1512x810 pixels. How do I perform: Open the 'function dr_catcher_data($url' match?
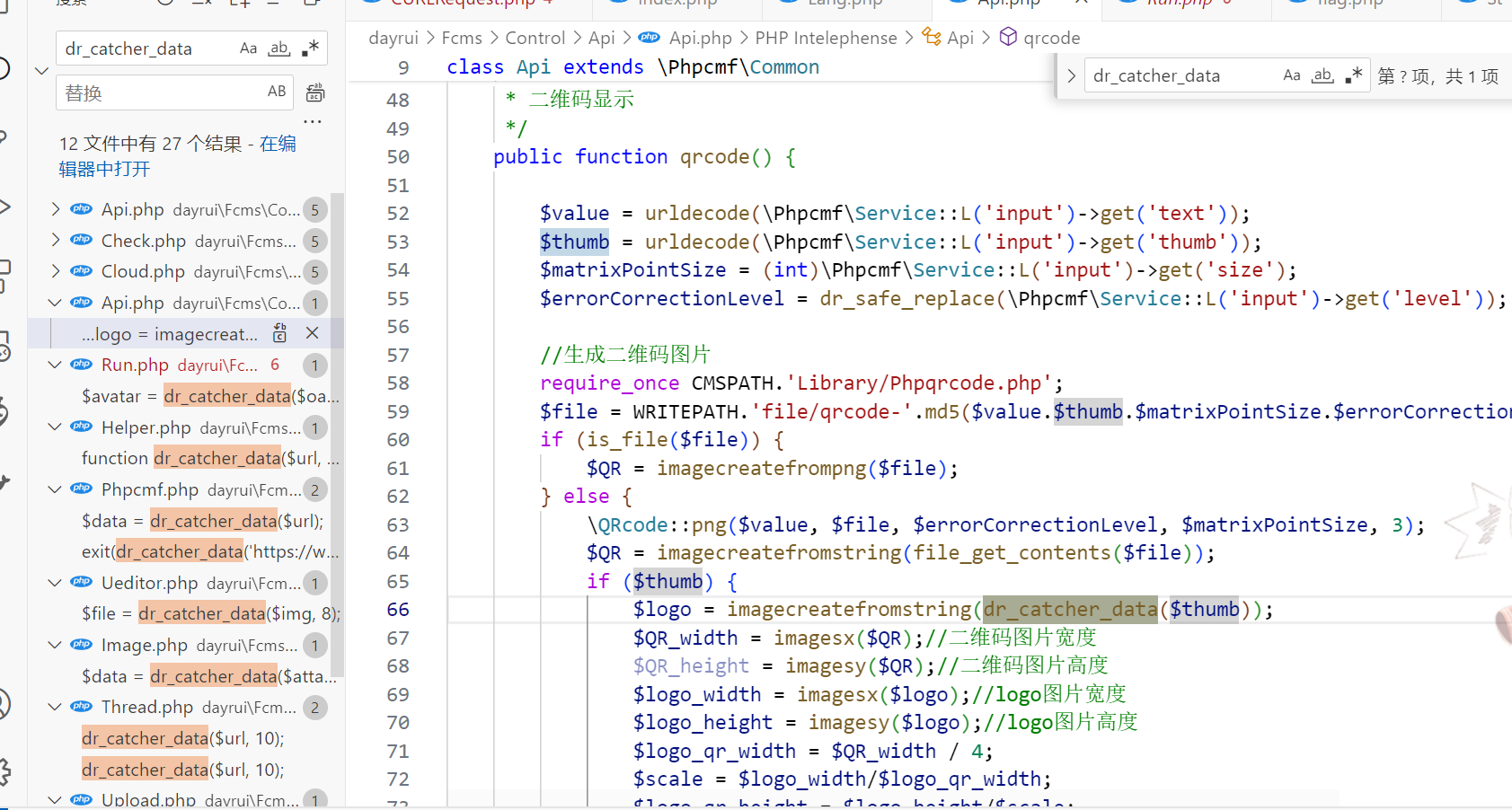point(210,458)
